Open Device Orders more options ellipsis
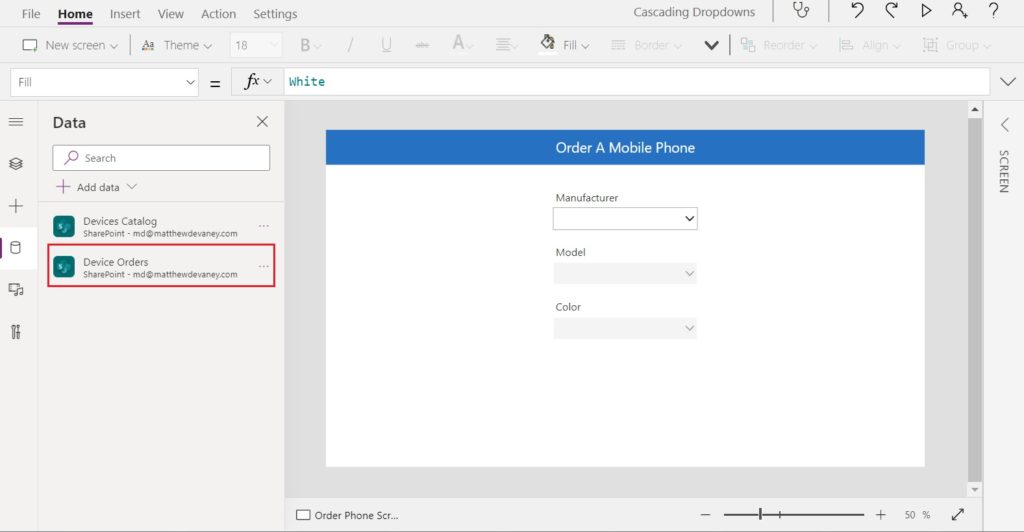The image size is (1024, 532). [263, 266]
